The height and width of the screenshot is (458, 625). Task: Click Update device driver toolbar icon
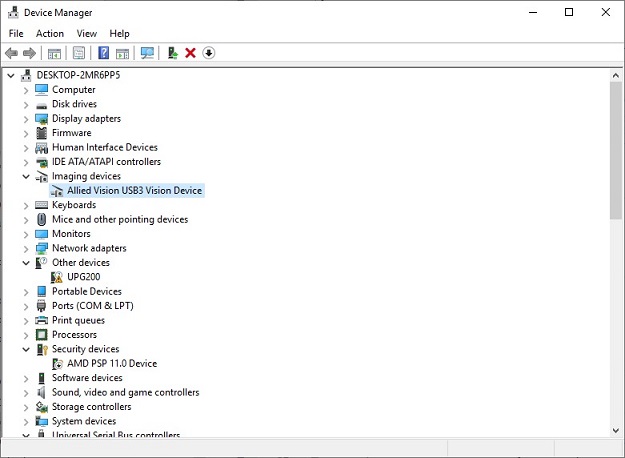pos(172,53)
